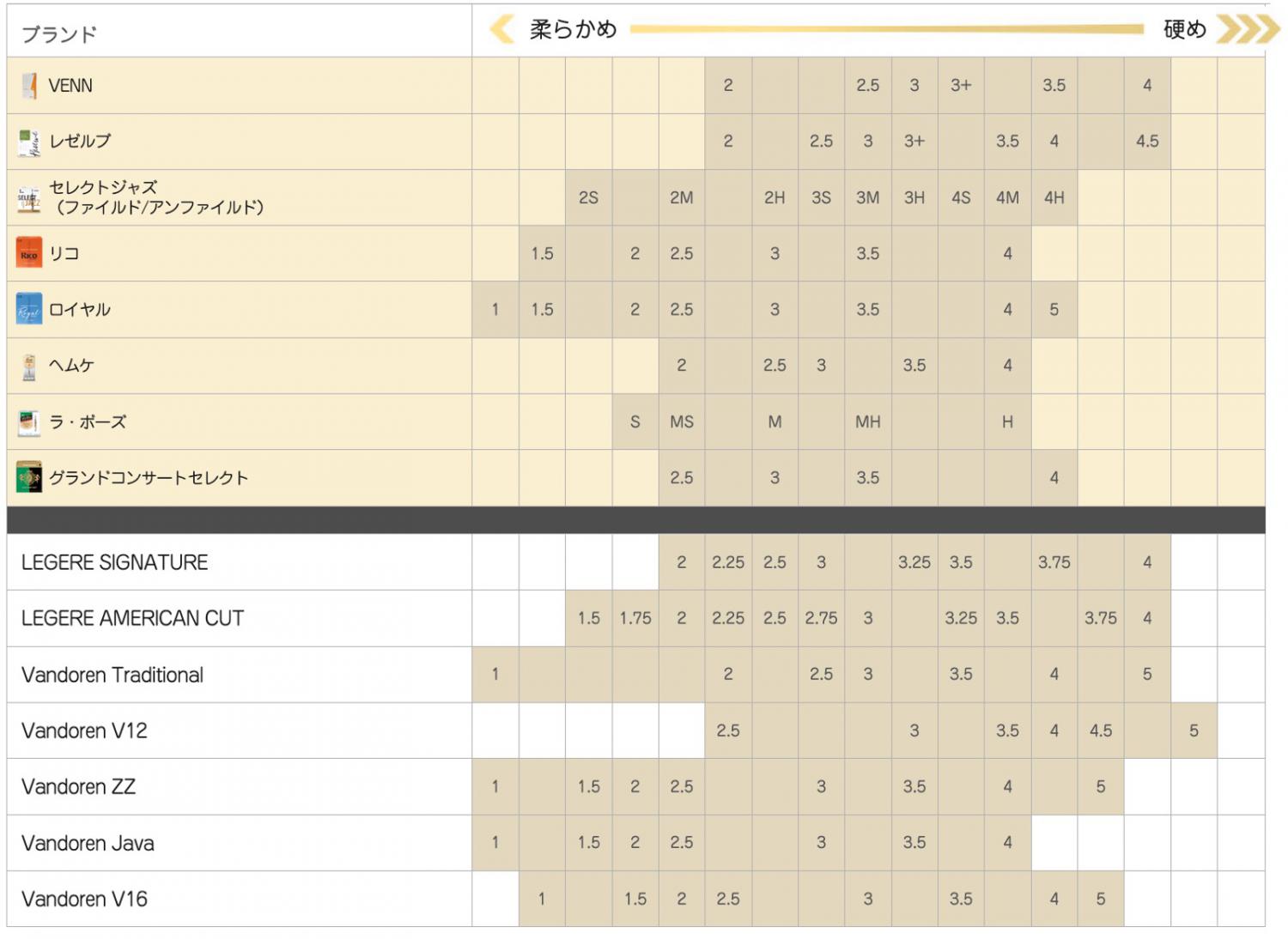Click the Select Jazz brand icon
The width and height of the screenshot is (1288, 939).
click(x=29, y=198)
